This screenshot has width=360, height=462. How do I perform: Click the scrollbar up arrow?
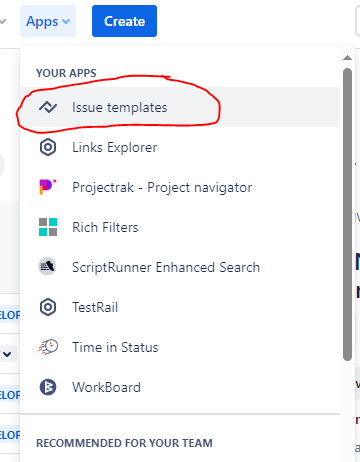347,58
